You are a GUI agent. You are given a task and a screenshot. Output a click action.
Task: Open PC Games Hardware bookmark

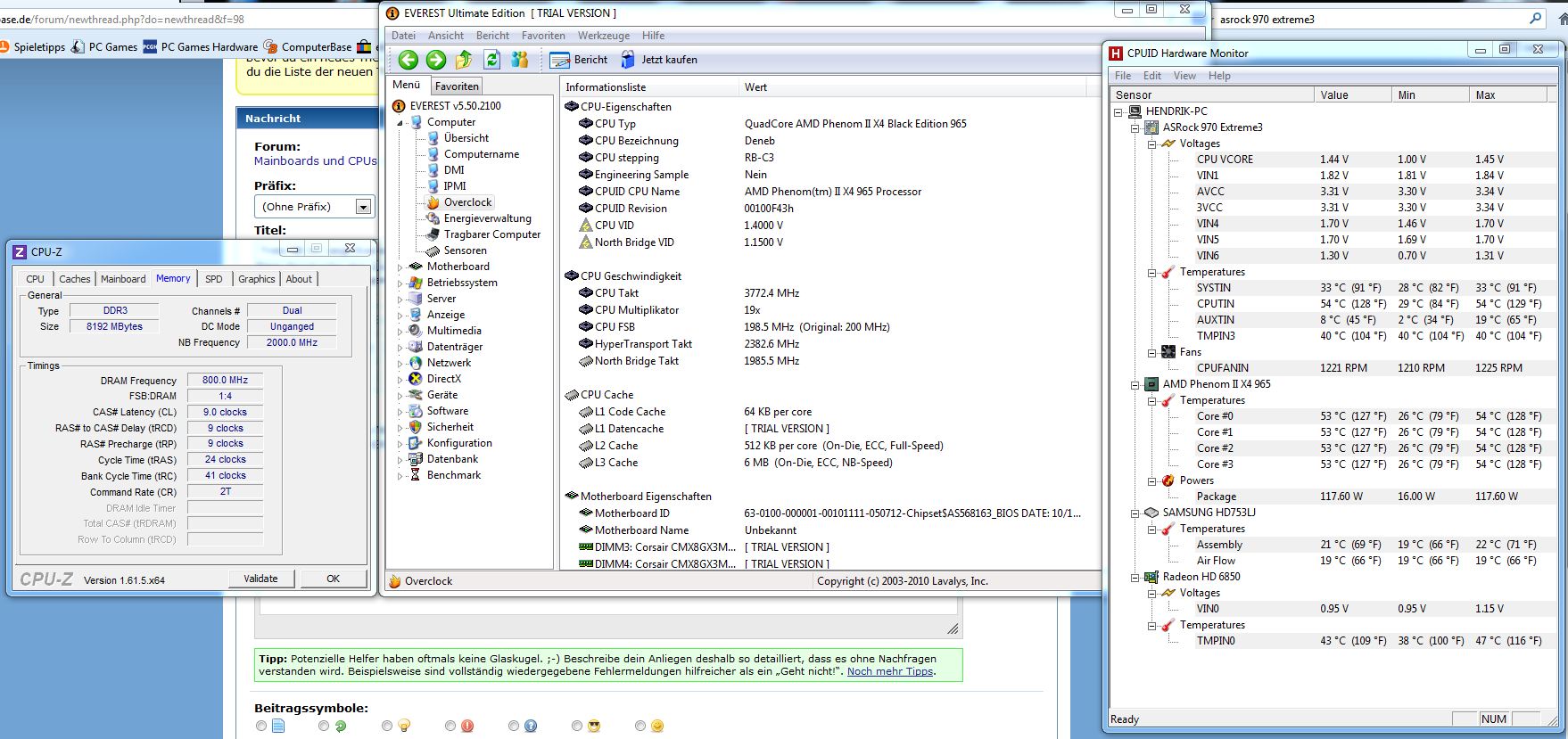[200, 47]
